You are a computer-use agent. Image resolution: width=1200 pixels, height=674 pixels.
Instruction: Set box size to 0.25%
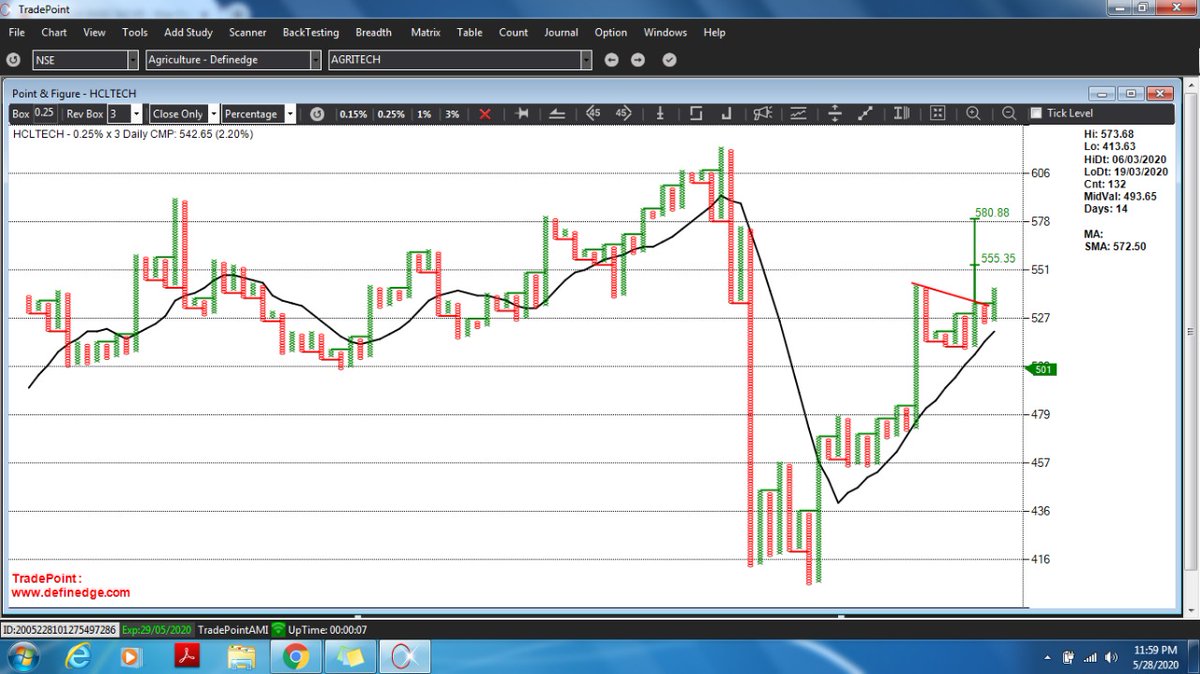pyautogui.click(x=391, y=114)
